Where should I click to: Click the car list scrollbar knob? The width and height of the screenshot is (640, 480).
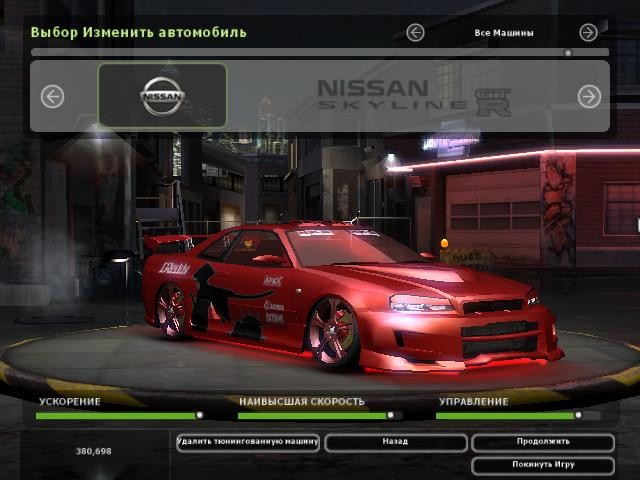click(568, 53)
